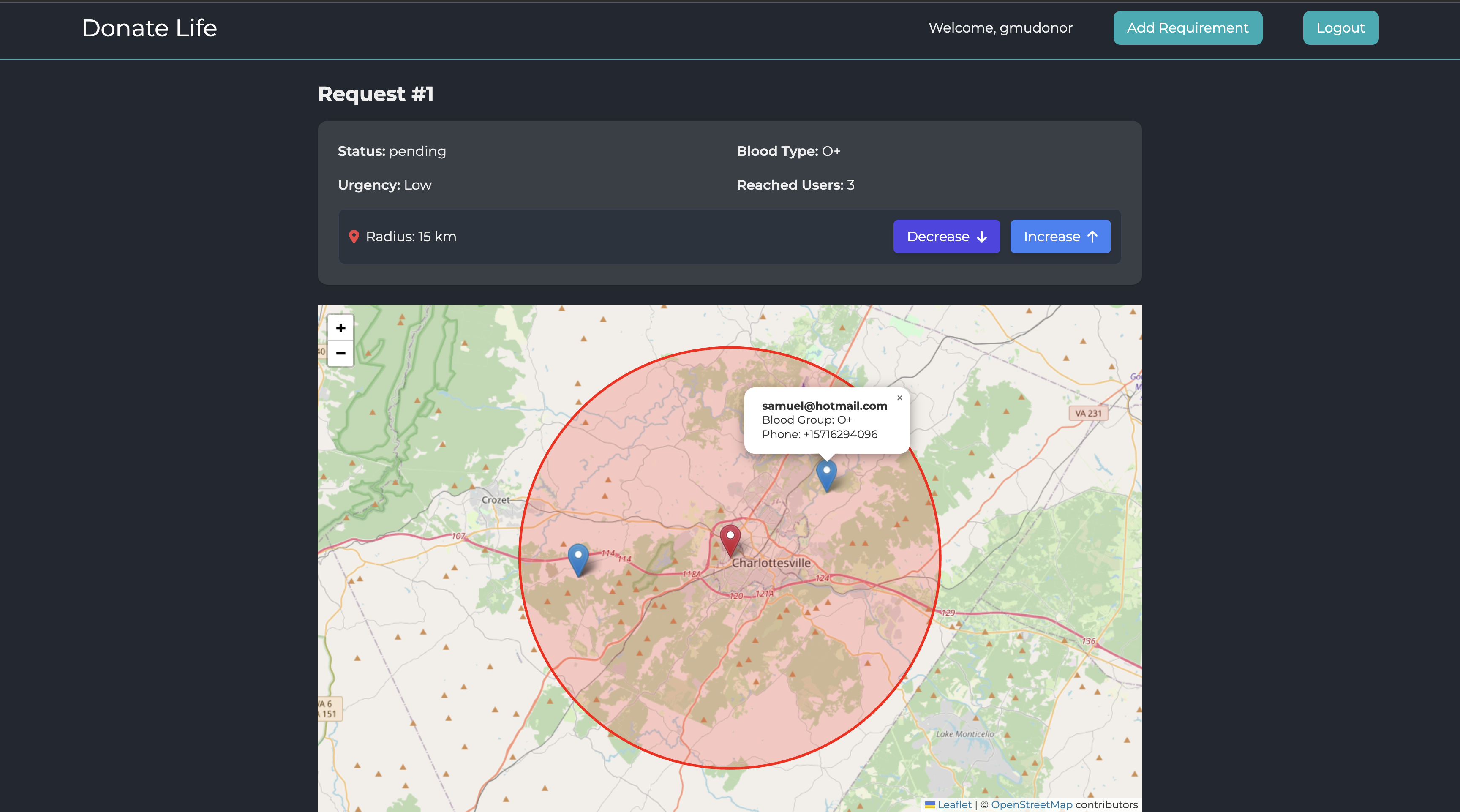Open the OpenStreetMap contributors link
1460x812 pixels.
pos(1032,805)
